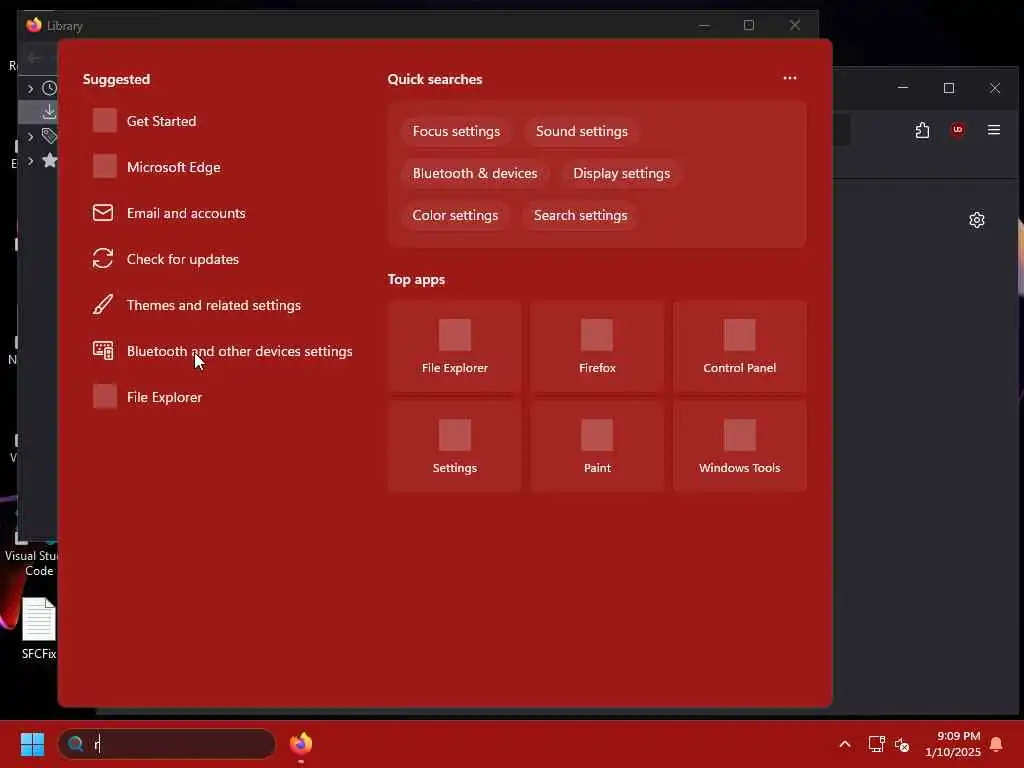This screenshot has width=1024, height=768.
Task: Click gear icon in Firefox page
Action: click(976, 220)
